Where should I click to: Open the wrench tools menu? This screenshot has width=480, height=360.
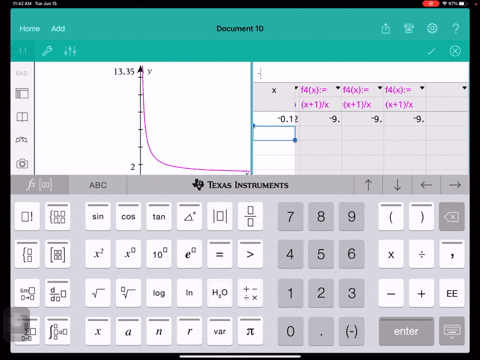pos(47,51)
